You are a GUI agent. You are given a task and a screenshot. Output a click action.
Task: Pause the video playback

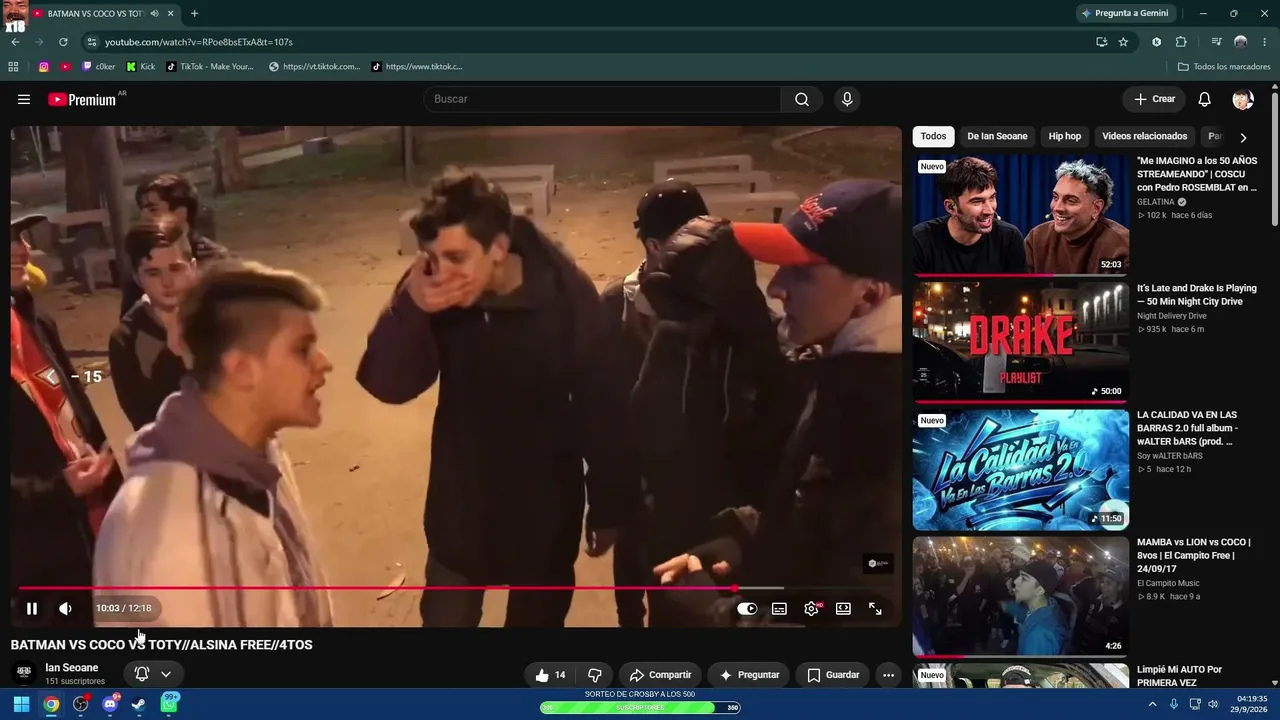tap(32, 608)
